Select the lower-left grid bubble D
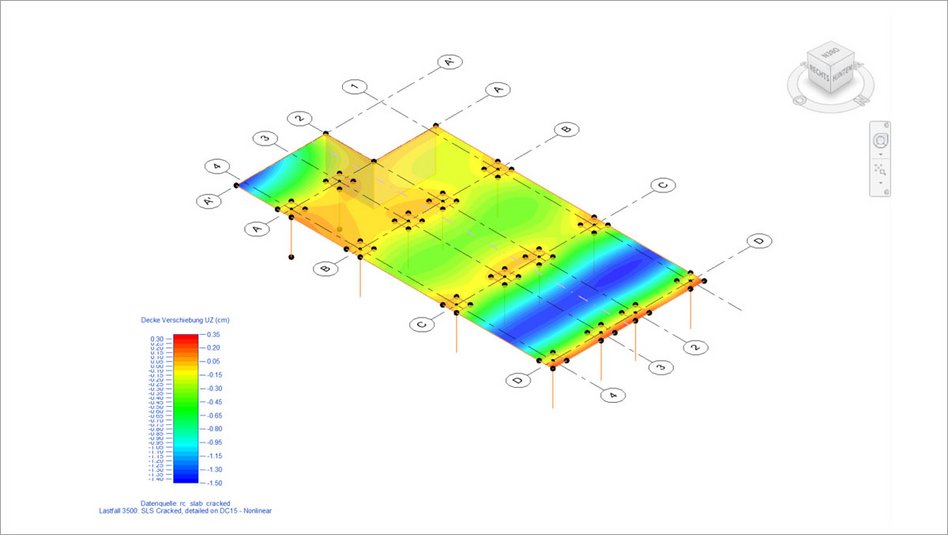The image size is (948, 535). pos(518,380)
